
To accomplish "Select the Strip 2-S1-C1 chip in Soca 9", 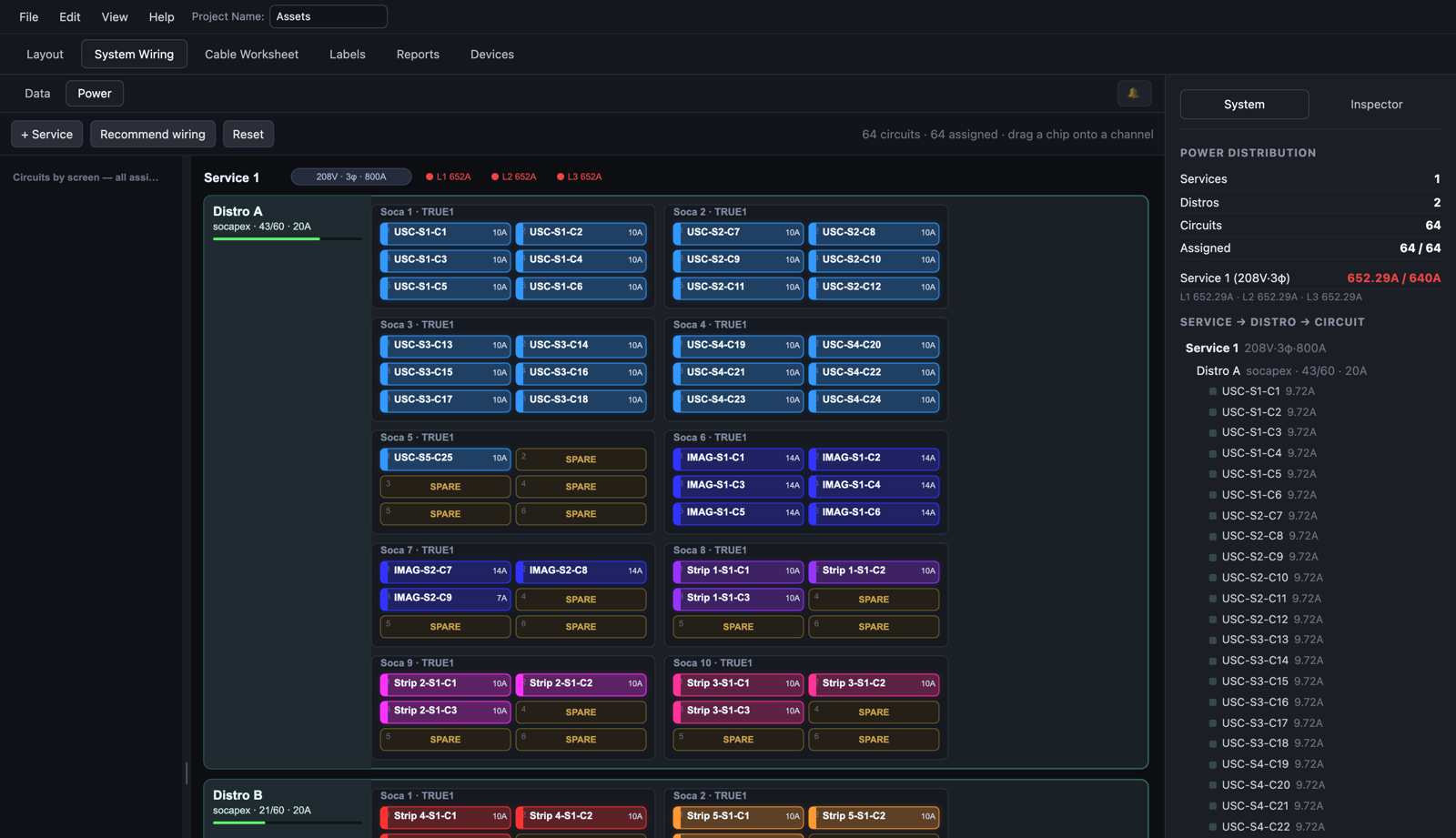I will tap(445, 684).
